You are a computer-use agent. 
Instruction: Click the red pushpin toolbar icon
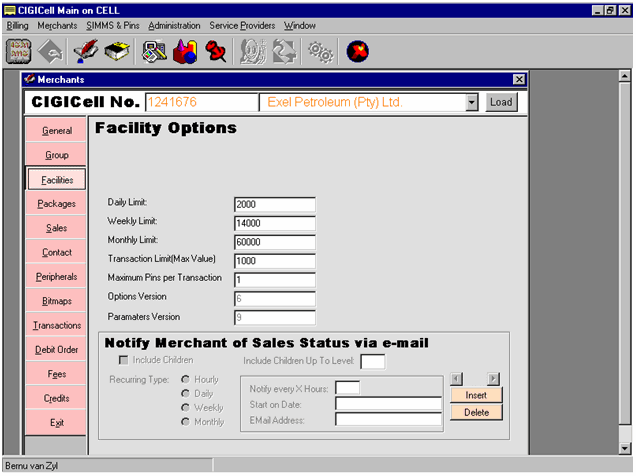click(x=216, y=51)
